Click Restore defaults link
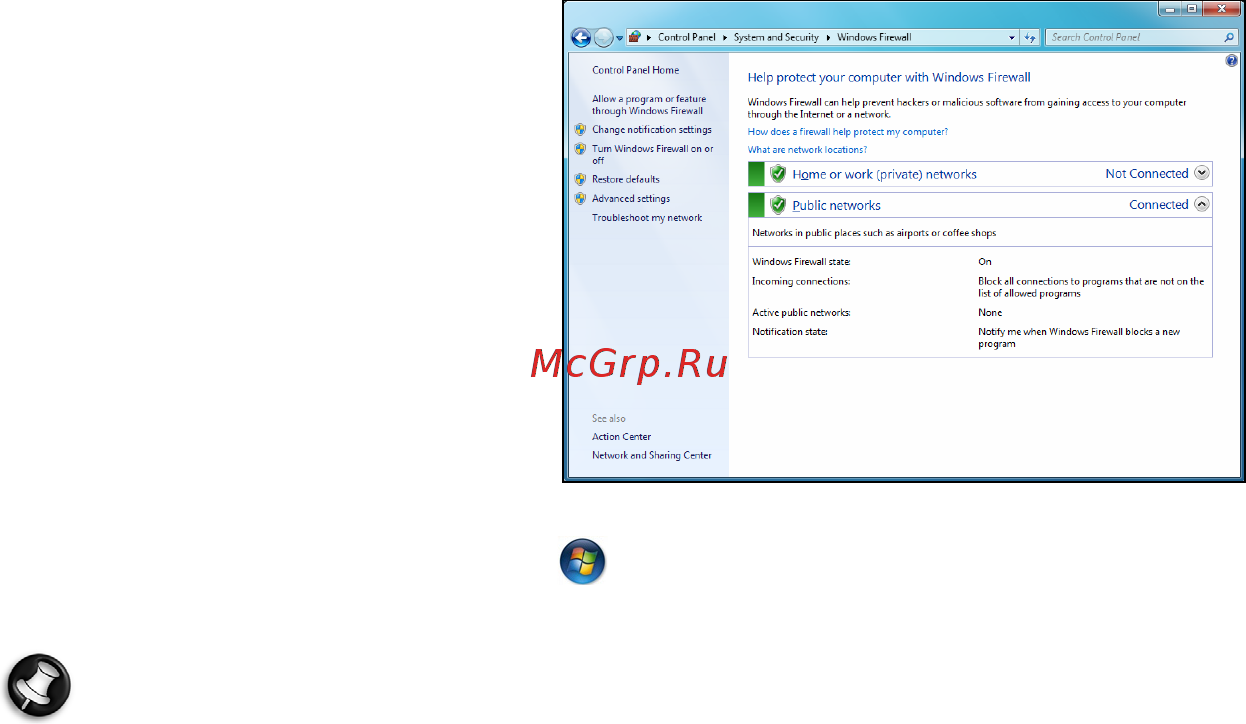The width and height of the screenshot is (1246, 724). pyautogui.click(x=625, y=179)
